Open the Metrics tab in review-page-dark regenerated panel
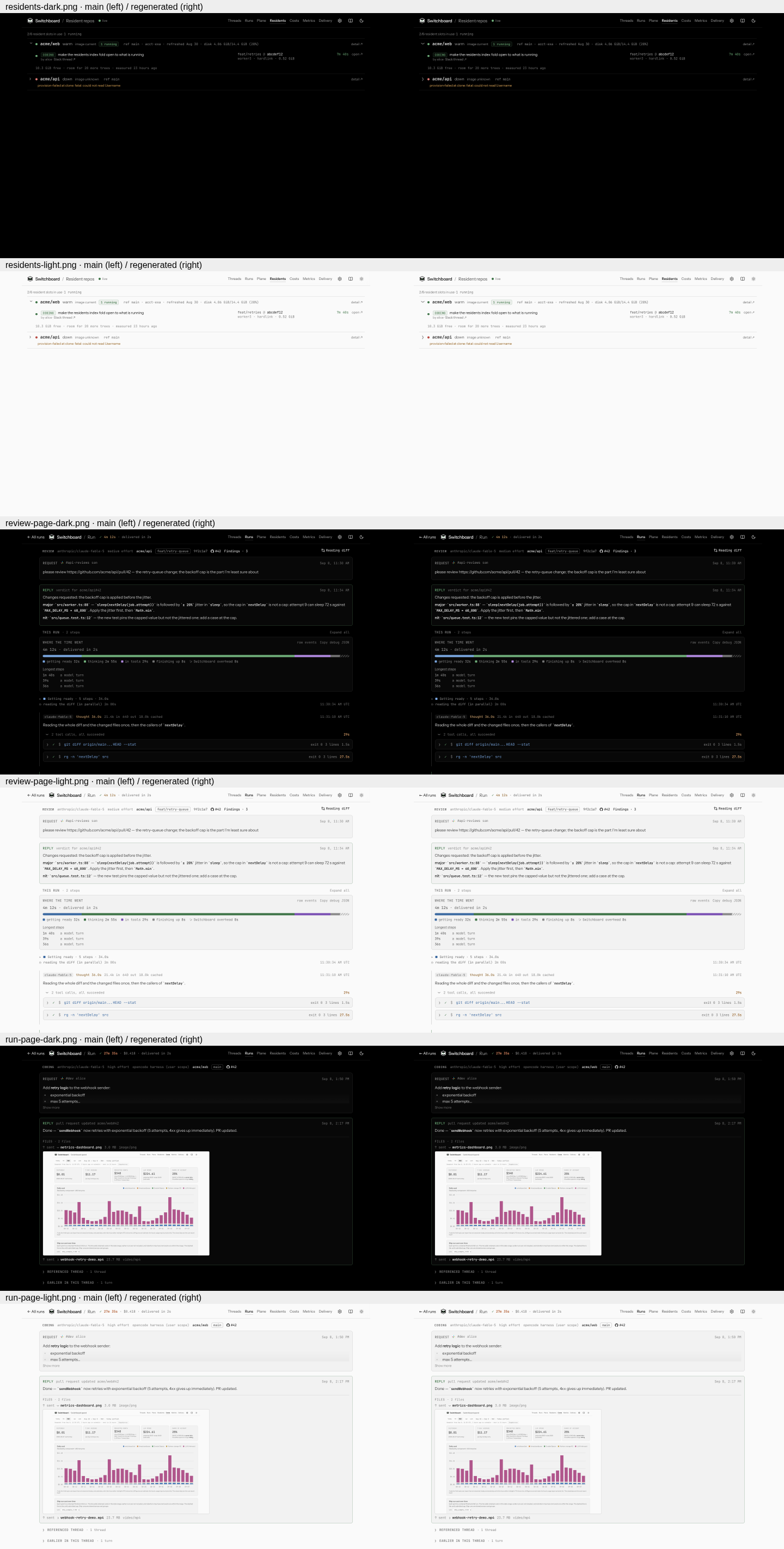The height and width of the screenshot is (1549, 784). (x=701, y=537)
